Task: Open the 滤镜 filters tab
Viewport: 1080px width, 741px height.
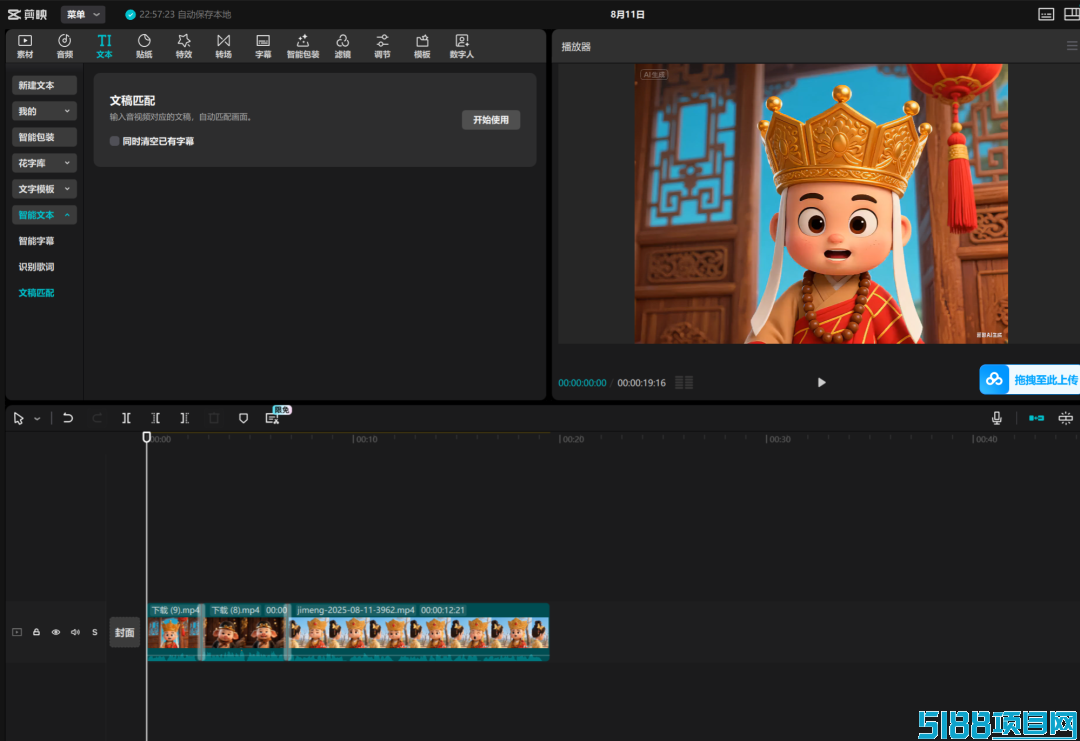Action: (342, 46)
